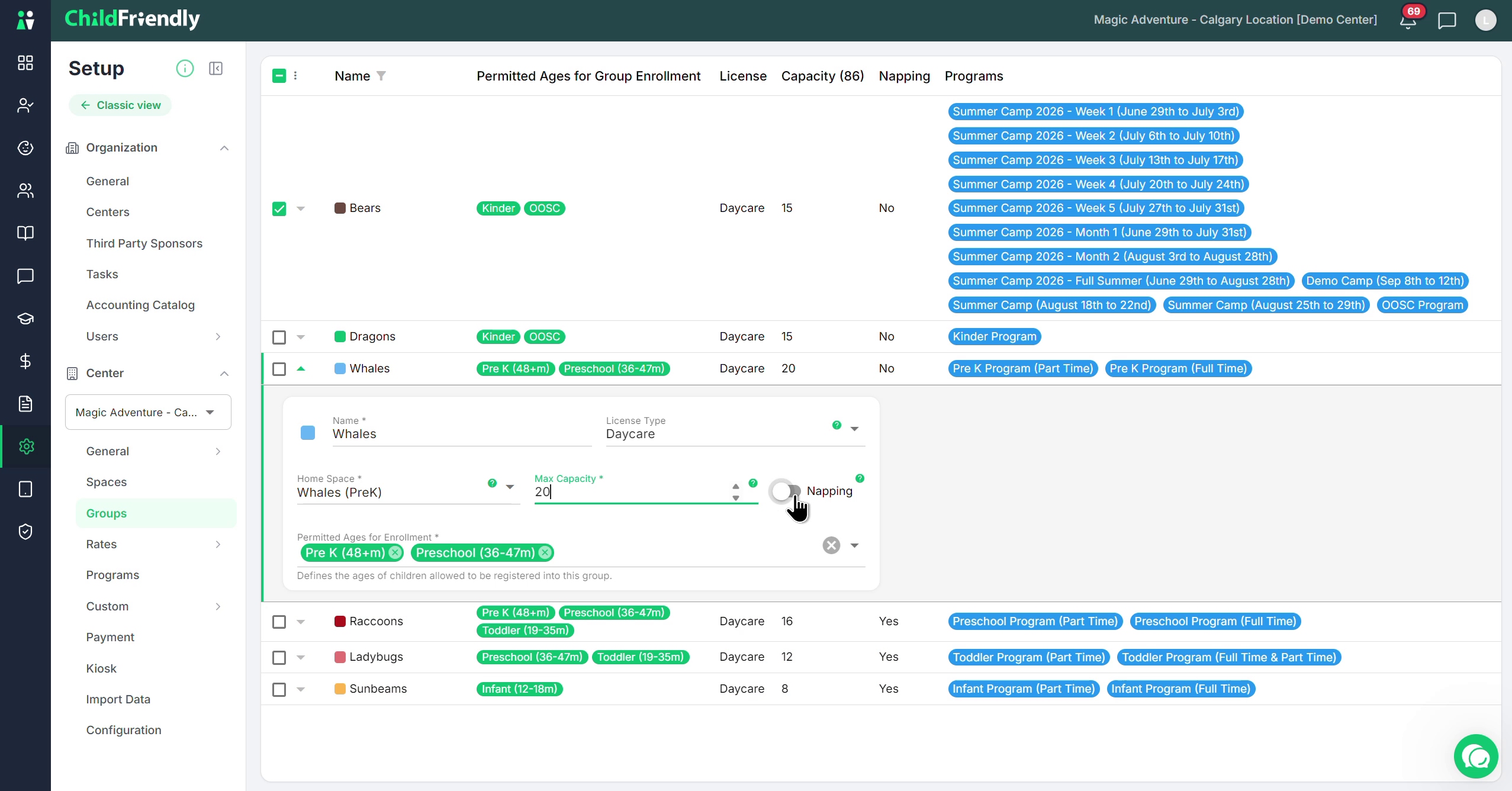Click the Classic view button
Image resolution: width=1512 pixels, height=791 pixels.
pos(120,105)
